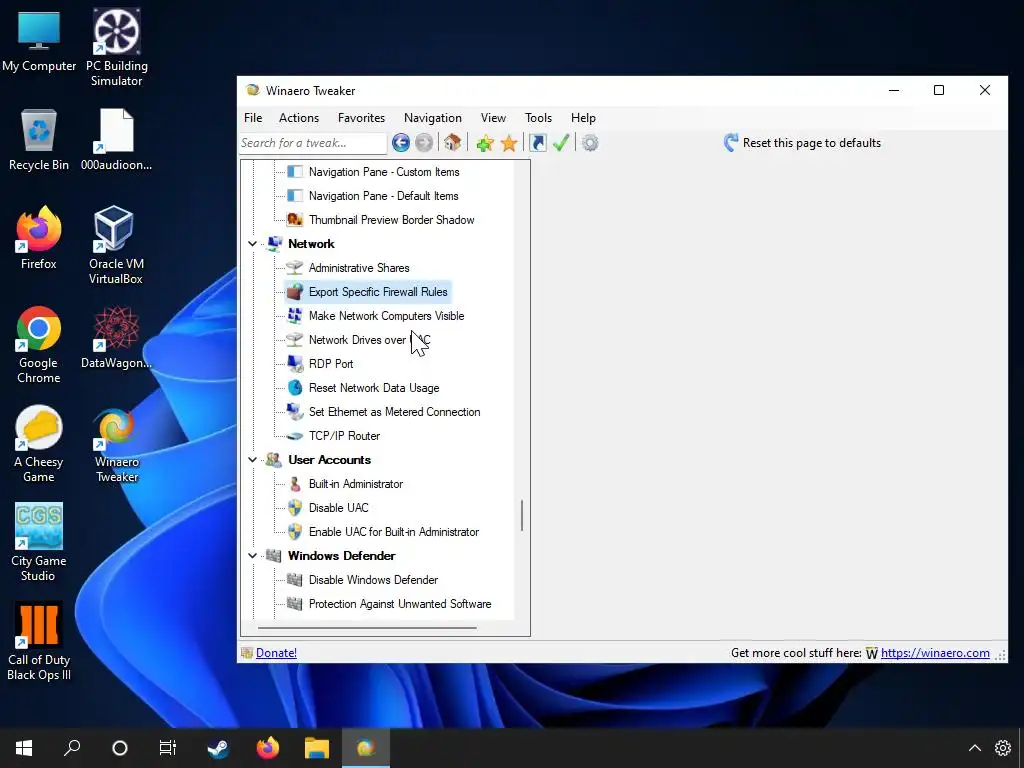Click the Donate! link
The width and height of the screenshot is (1024, 768).
(x=276, y=652)
